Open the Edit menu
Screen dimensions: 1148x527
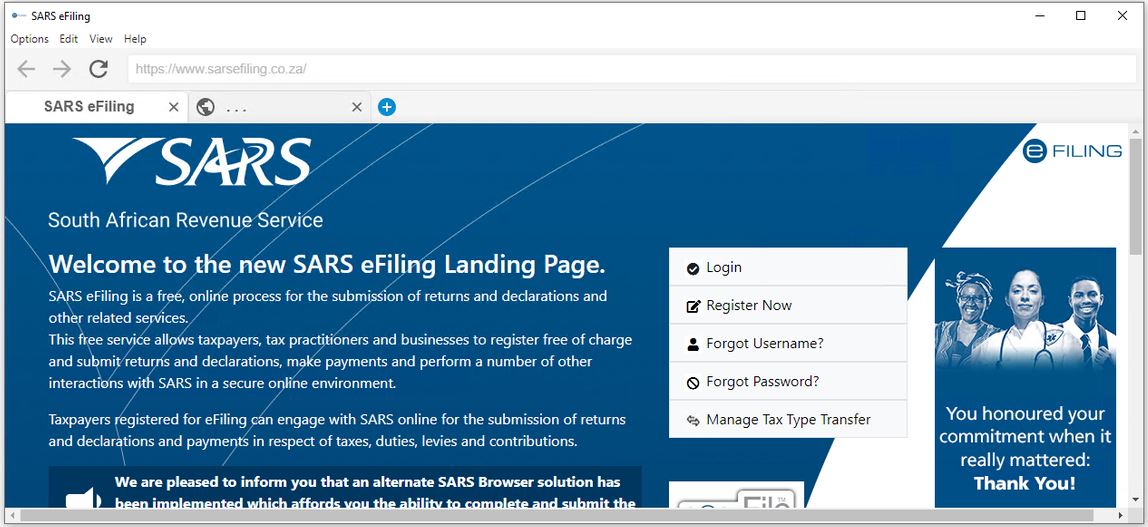(x=69, y=39)
